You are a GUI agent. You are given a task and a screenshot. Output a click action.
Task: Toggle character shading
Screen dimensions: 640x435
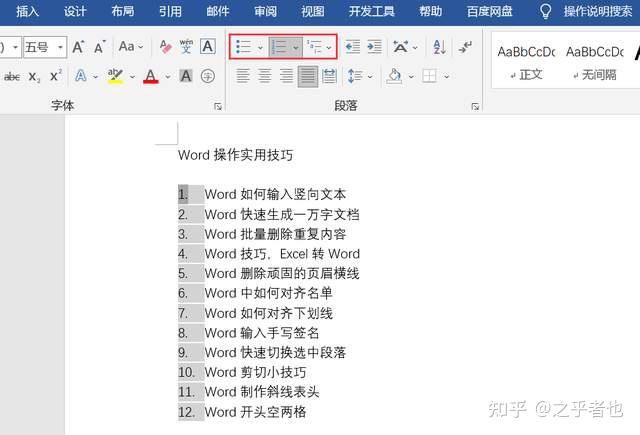pyautogui.click(x=186, y=75)
